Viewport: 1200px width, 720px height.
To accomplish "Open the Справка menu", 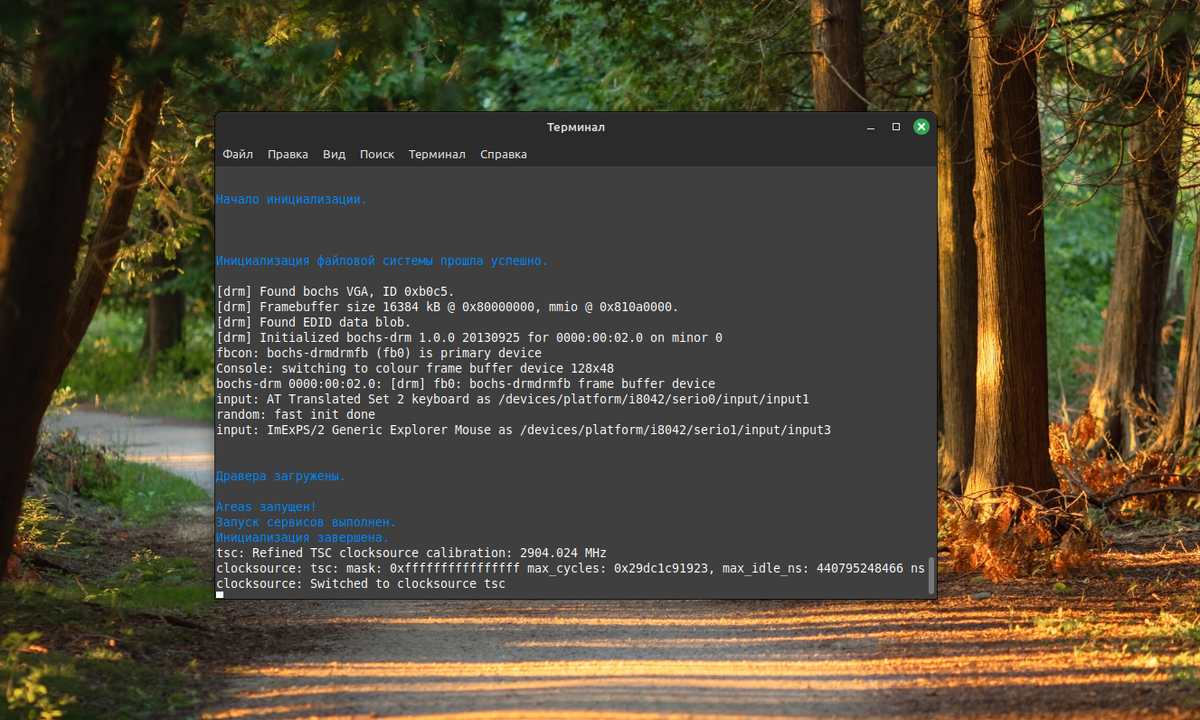I will tap(503, 154).
